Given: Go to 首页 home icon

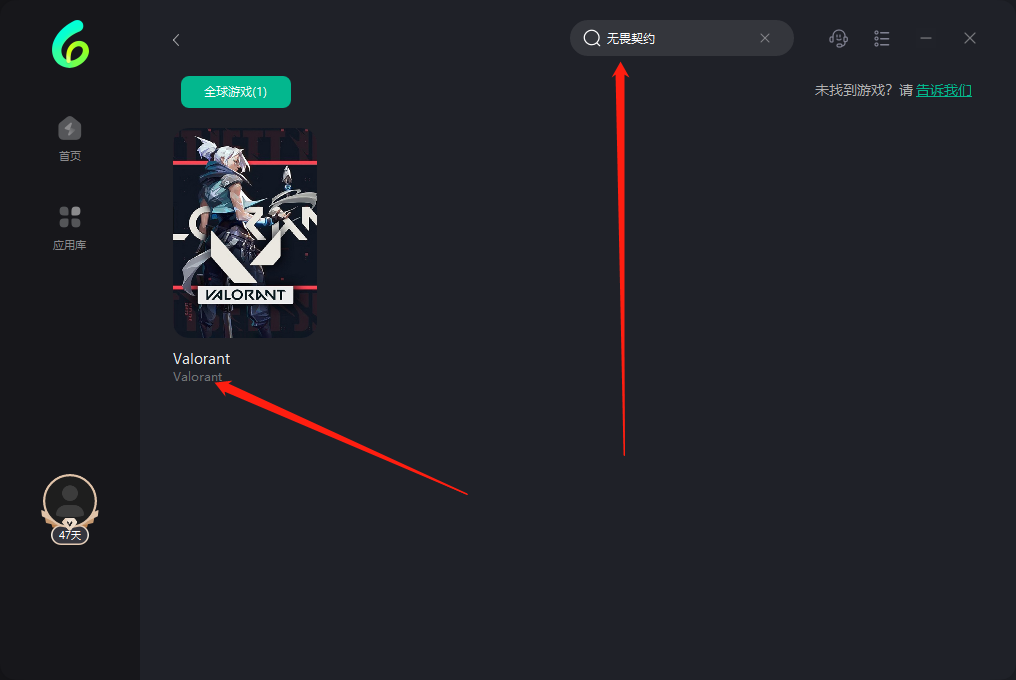Looking at the screenshot, I should [70, 128].
